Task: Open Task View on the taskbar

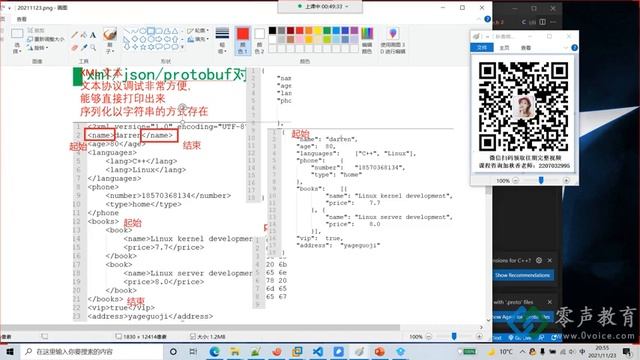Action: tap(193, 351)
